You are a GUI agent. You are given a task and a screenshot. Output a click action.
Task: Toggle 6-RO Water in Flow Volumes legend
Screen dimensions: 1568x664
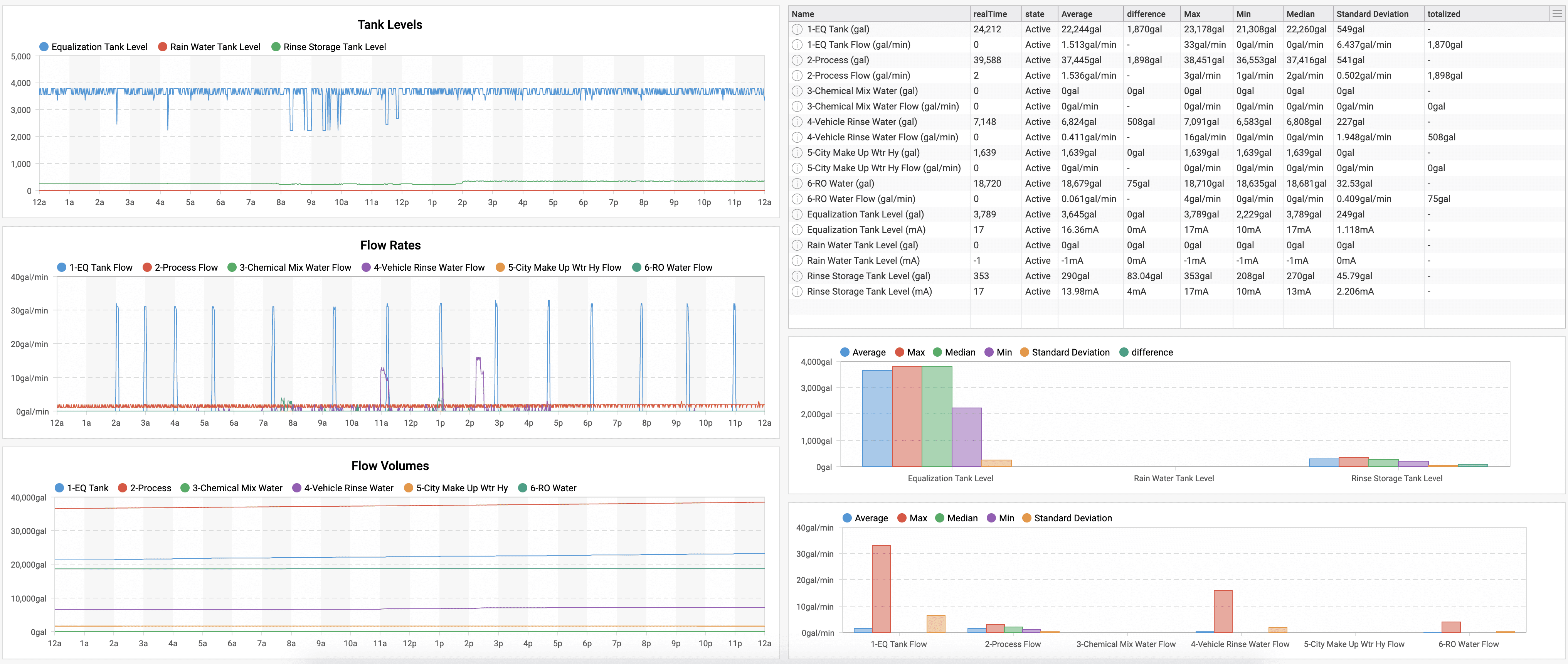coord(547,488)
